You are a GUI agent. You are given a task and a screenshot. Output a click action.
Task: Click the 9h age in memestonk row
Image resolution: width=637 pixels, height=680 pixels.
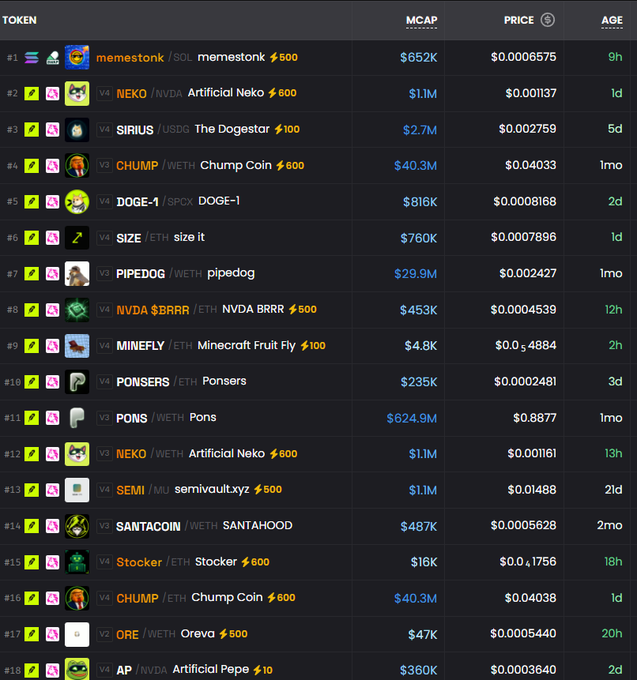click(615, 57)
